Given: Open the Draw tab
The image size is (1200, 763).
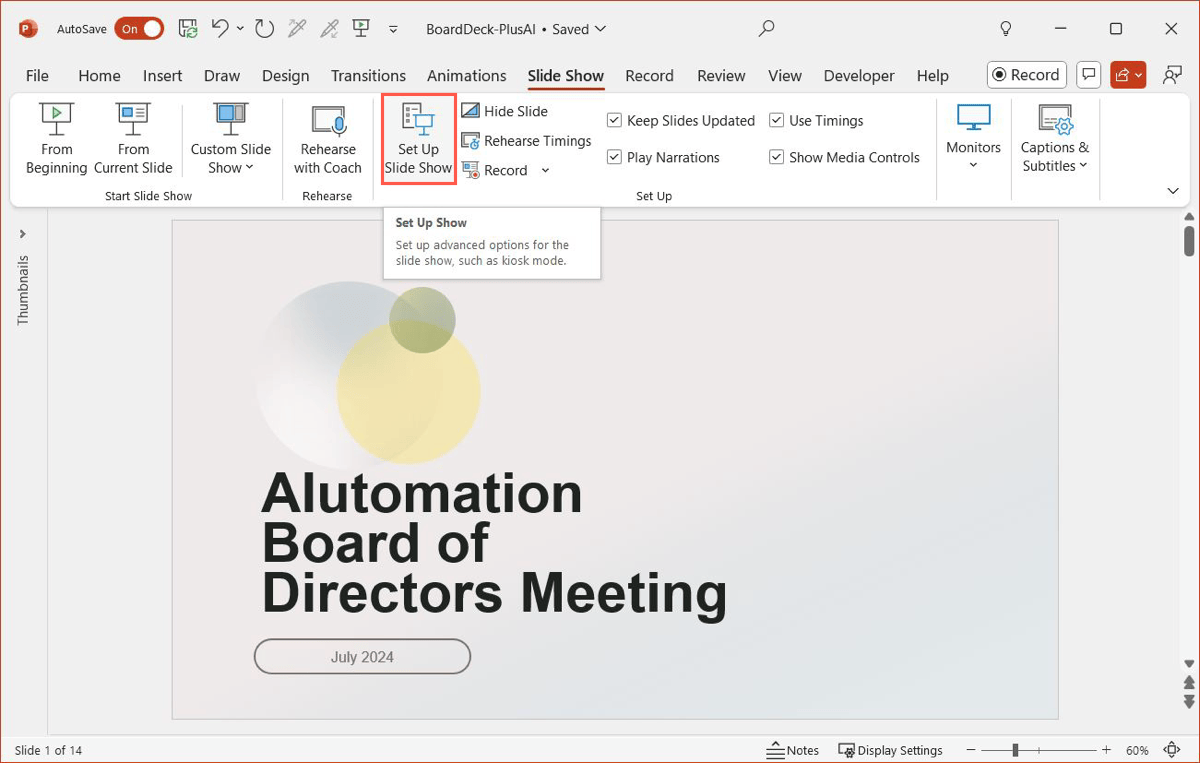Looking at the screenshot, I should pyautogui.click(x=222, y=76).
